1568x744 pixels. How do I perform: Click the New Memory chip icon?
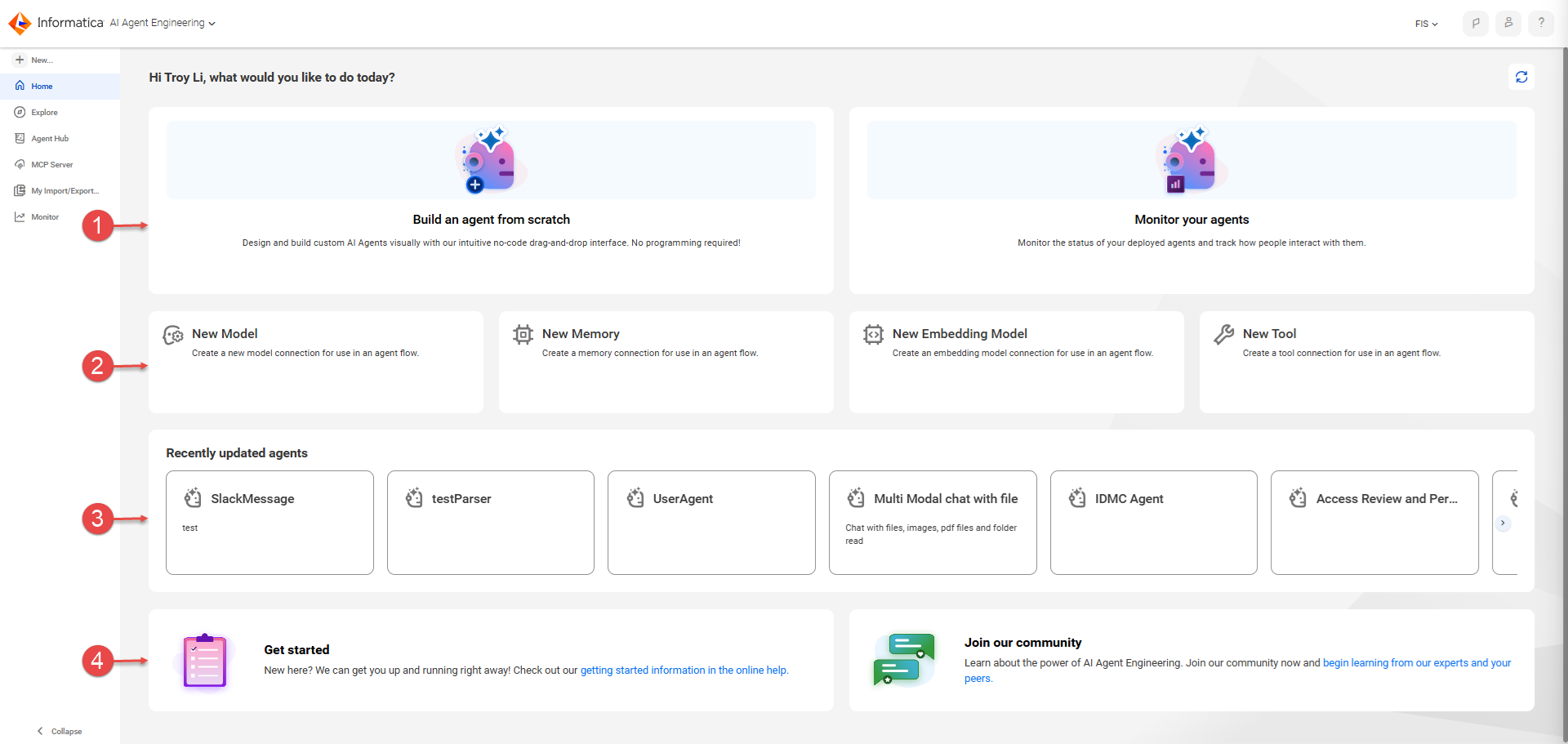coord(523,334)
